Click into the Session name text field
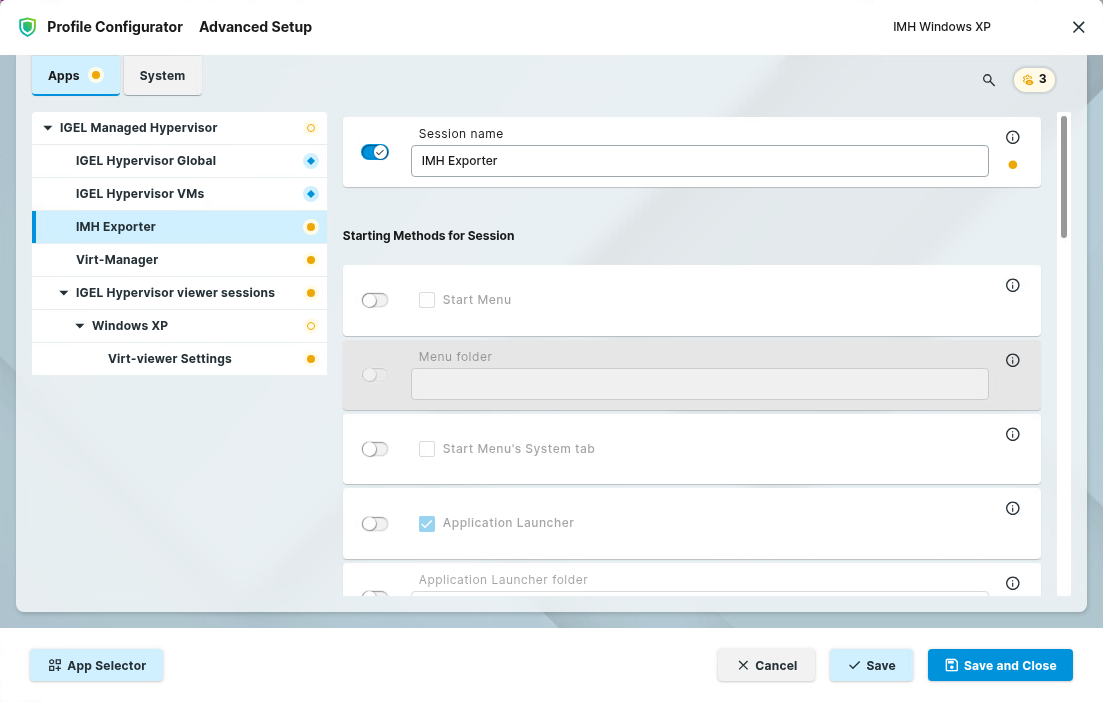Screen dimensions: 1103x702 pos(699,161)
